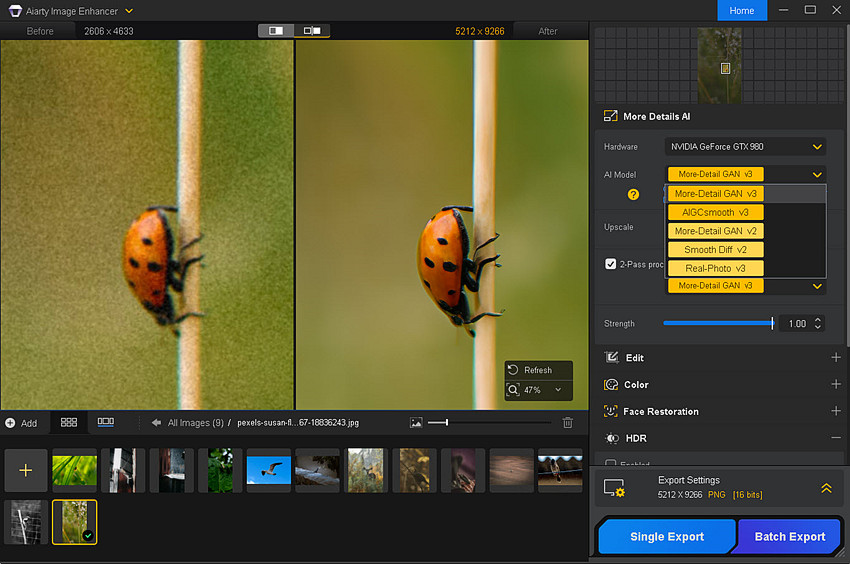Screen dimensions: 850x564
Task: Expand the Face Restoration section
Action: pyautogui.click(x=835, y=411)
